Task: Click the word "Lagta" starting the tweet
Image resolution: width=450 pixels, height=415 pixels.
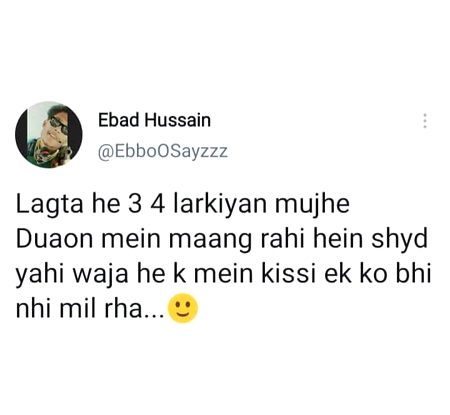Action: pyautogui.click(x=49, y=204)
